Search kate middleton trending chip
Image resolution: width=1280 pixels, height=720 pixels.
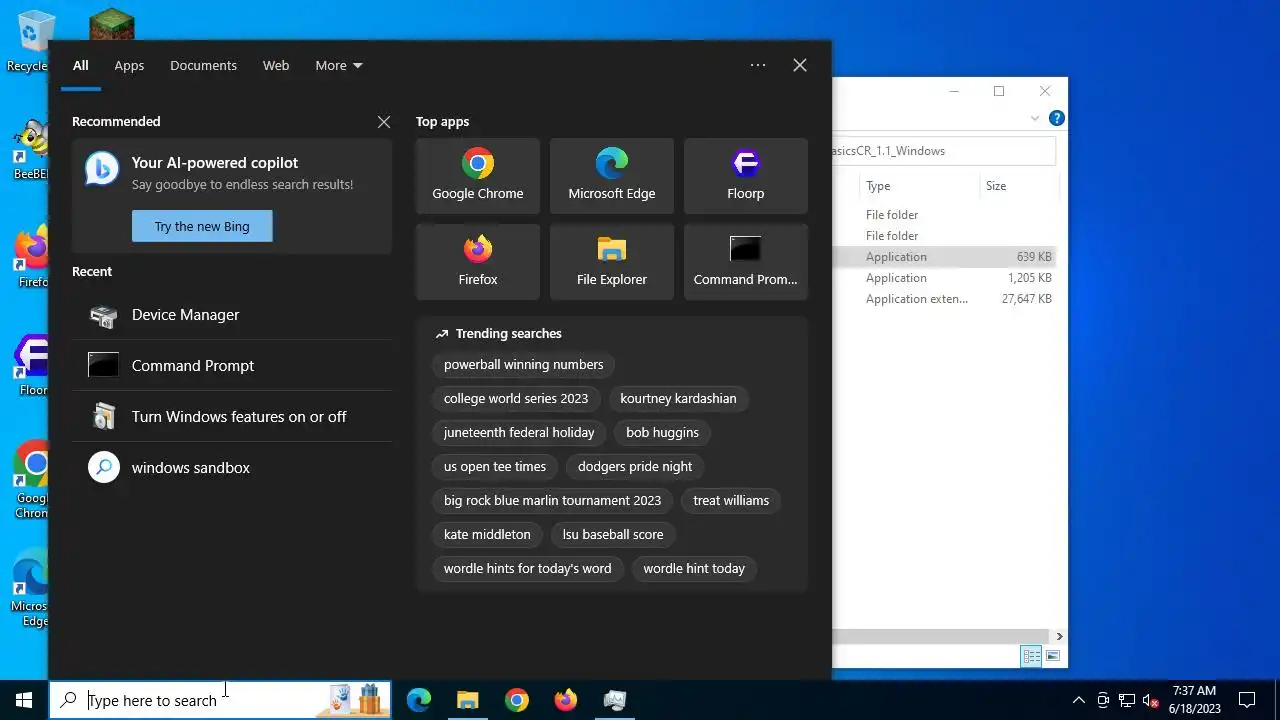tap(487, 535)
